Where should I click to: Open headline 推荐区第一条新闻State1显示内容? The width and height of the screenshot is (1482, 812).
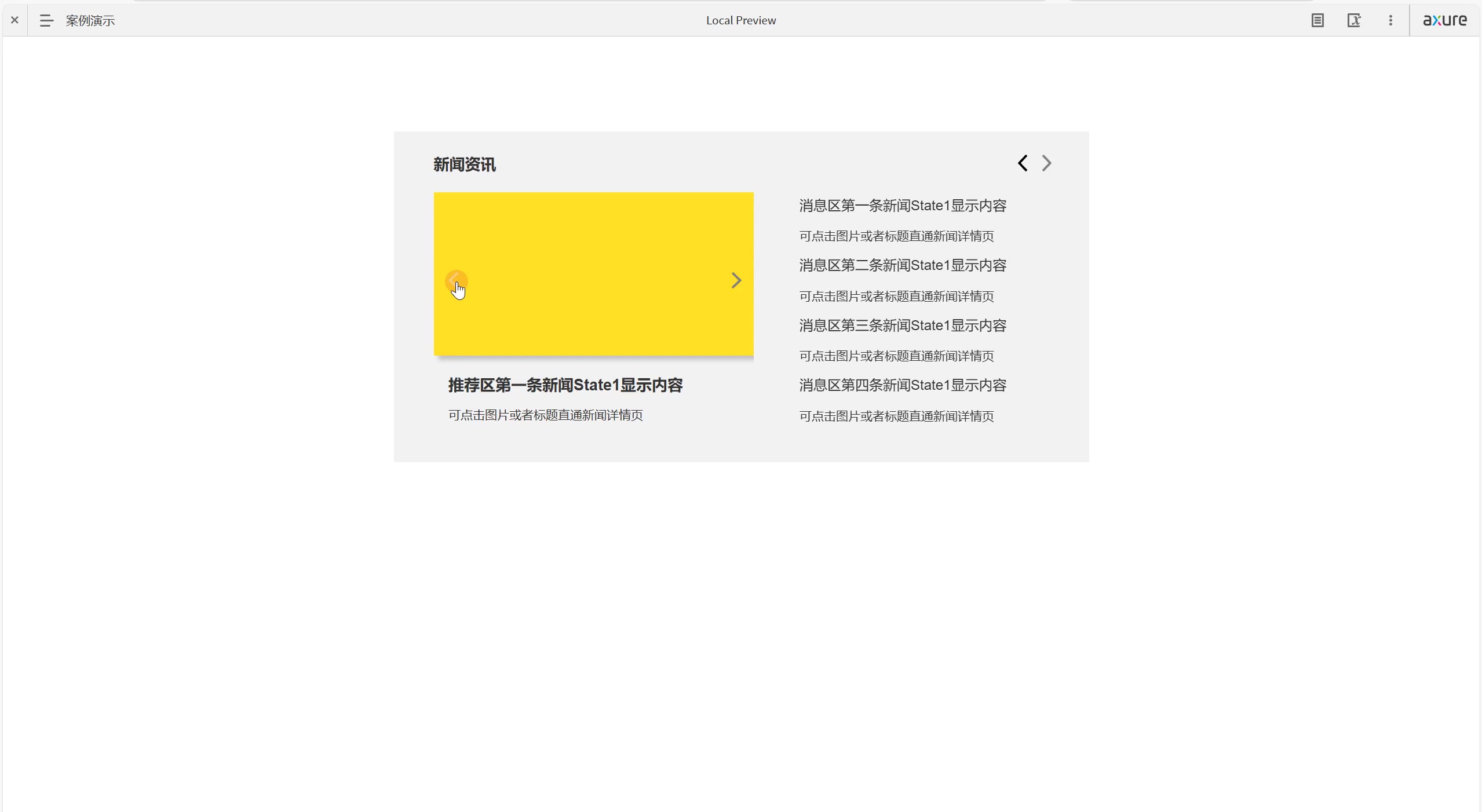[565, 386]
